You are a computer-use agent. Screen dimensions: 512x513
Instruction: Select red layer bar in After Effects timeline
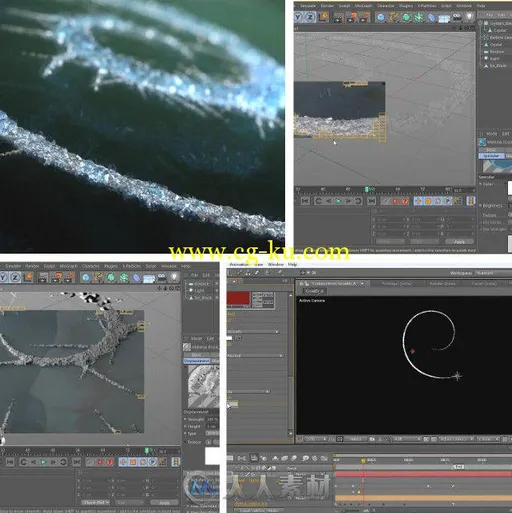click(423, 474)
